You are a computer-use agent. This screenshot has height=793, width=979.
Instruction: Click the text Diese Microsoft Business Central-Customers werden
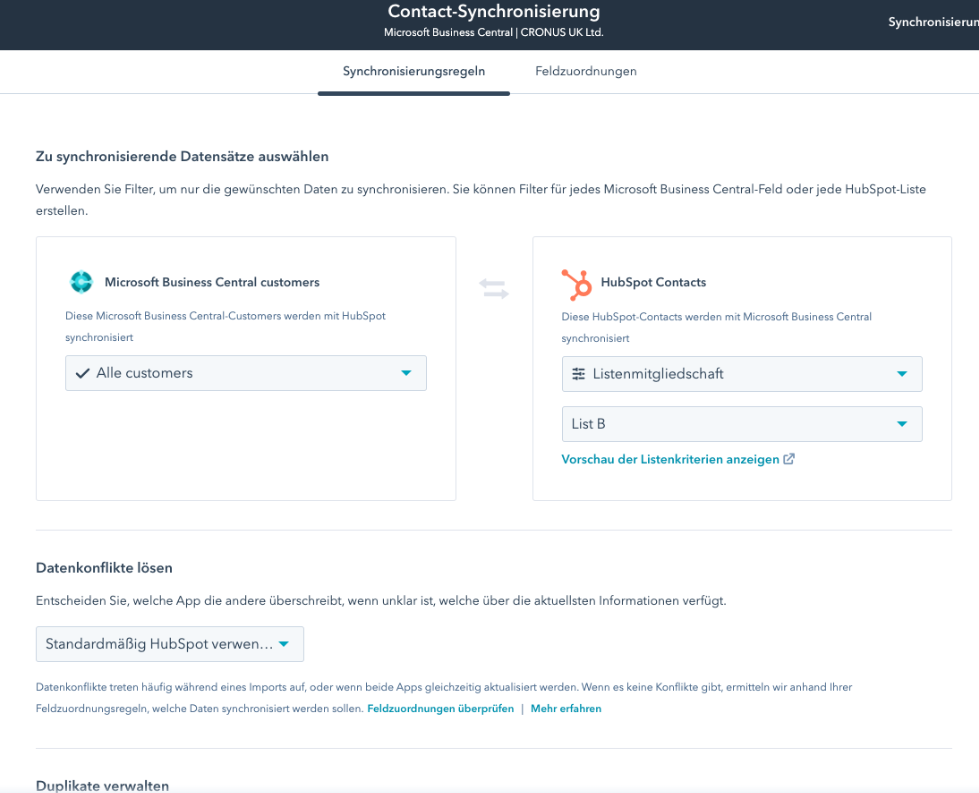tap(225, 327)
